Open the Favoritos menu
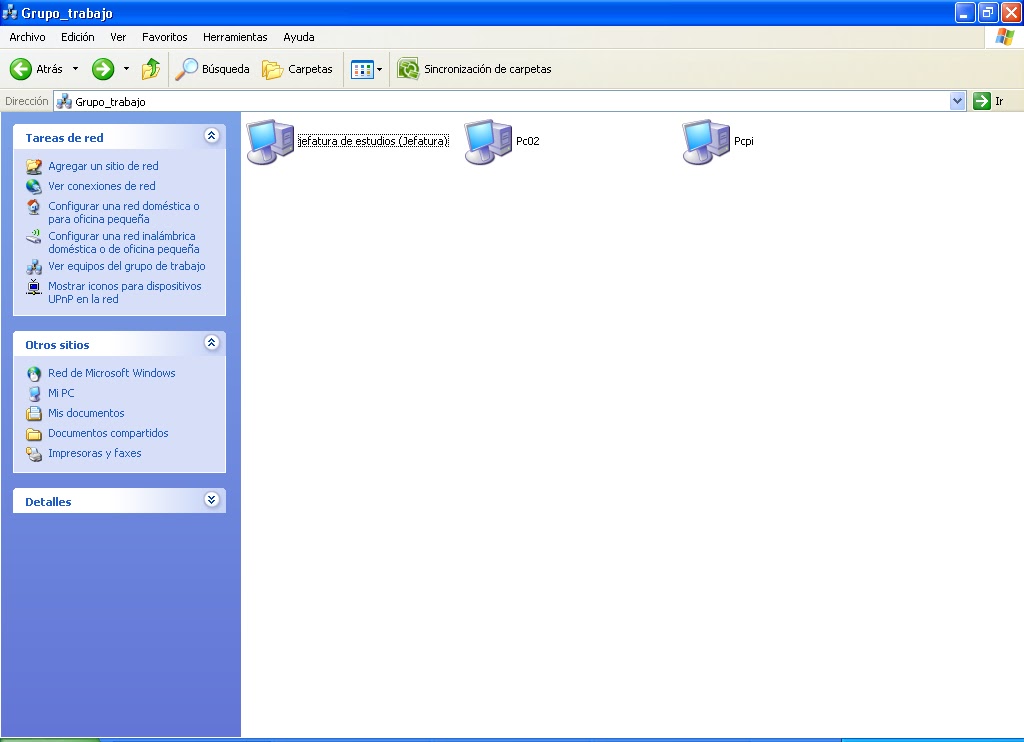 tap(165, 37)
